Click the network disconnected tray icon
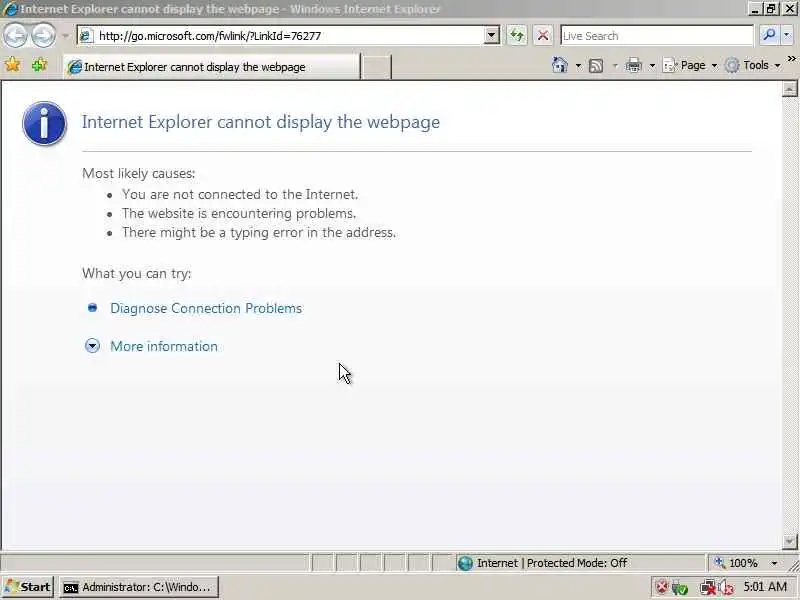 point(707,588)
